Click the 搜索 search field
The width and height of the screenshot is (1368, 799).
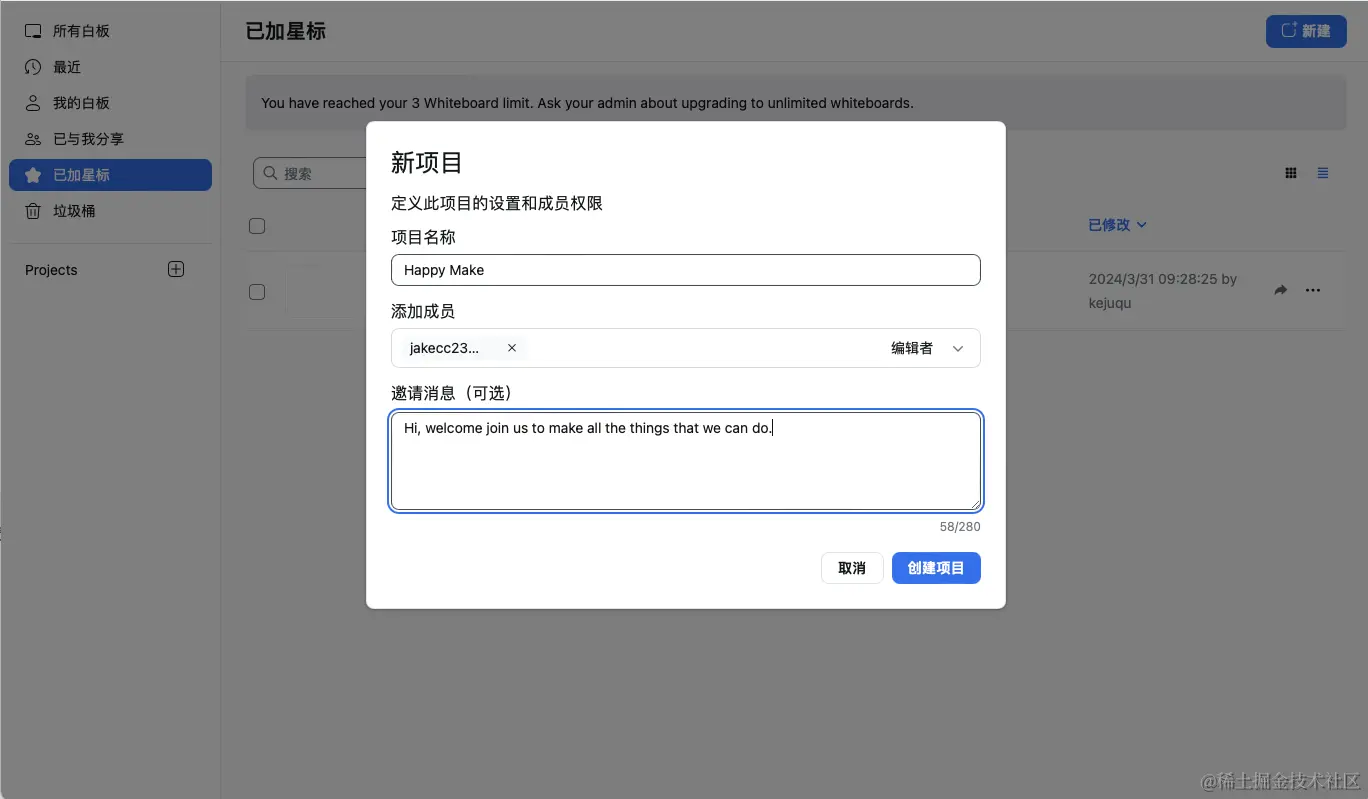coord(310,173)
